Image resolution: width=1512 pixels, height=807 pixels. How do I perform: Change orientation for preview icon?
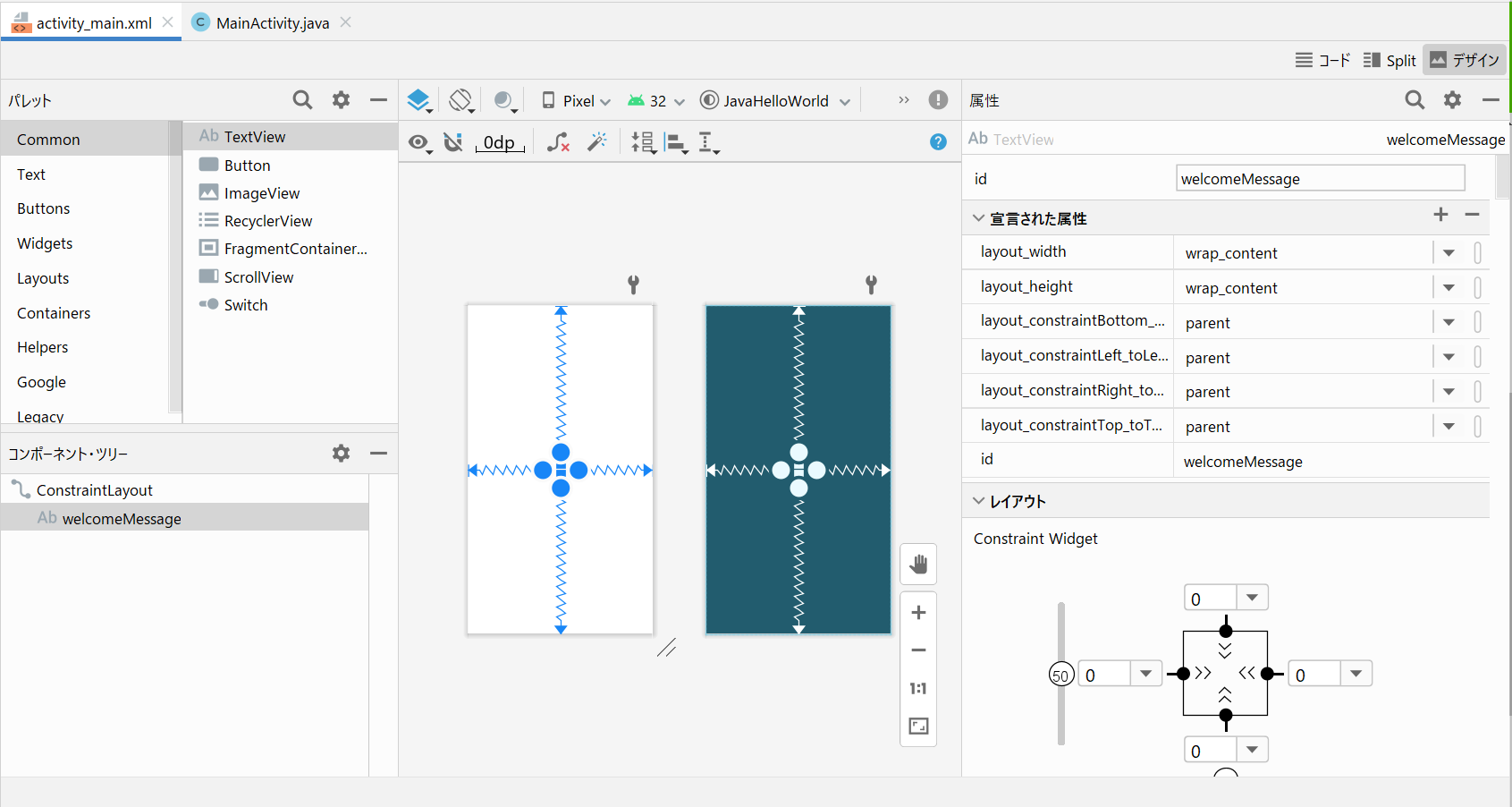461,100
